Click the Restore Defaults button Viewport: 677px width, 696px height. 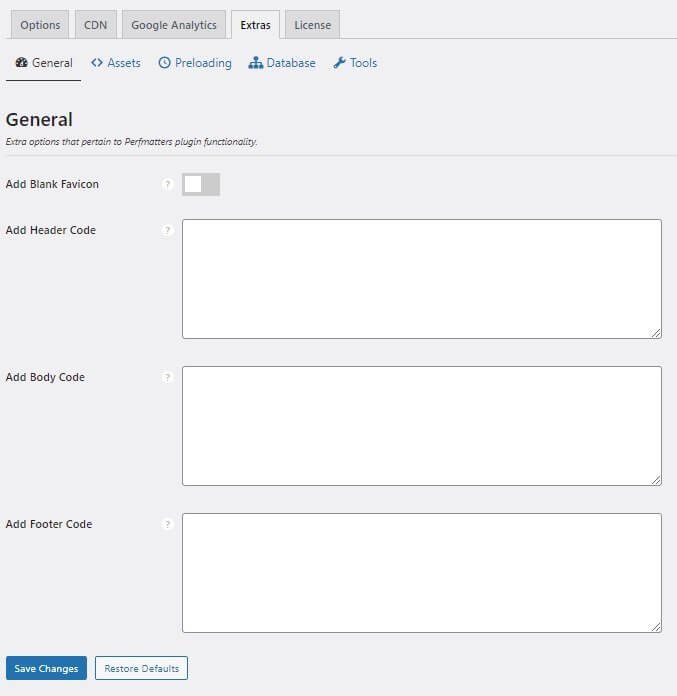pyautogui.click(x=141, y=668)
